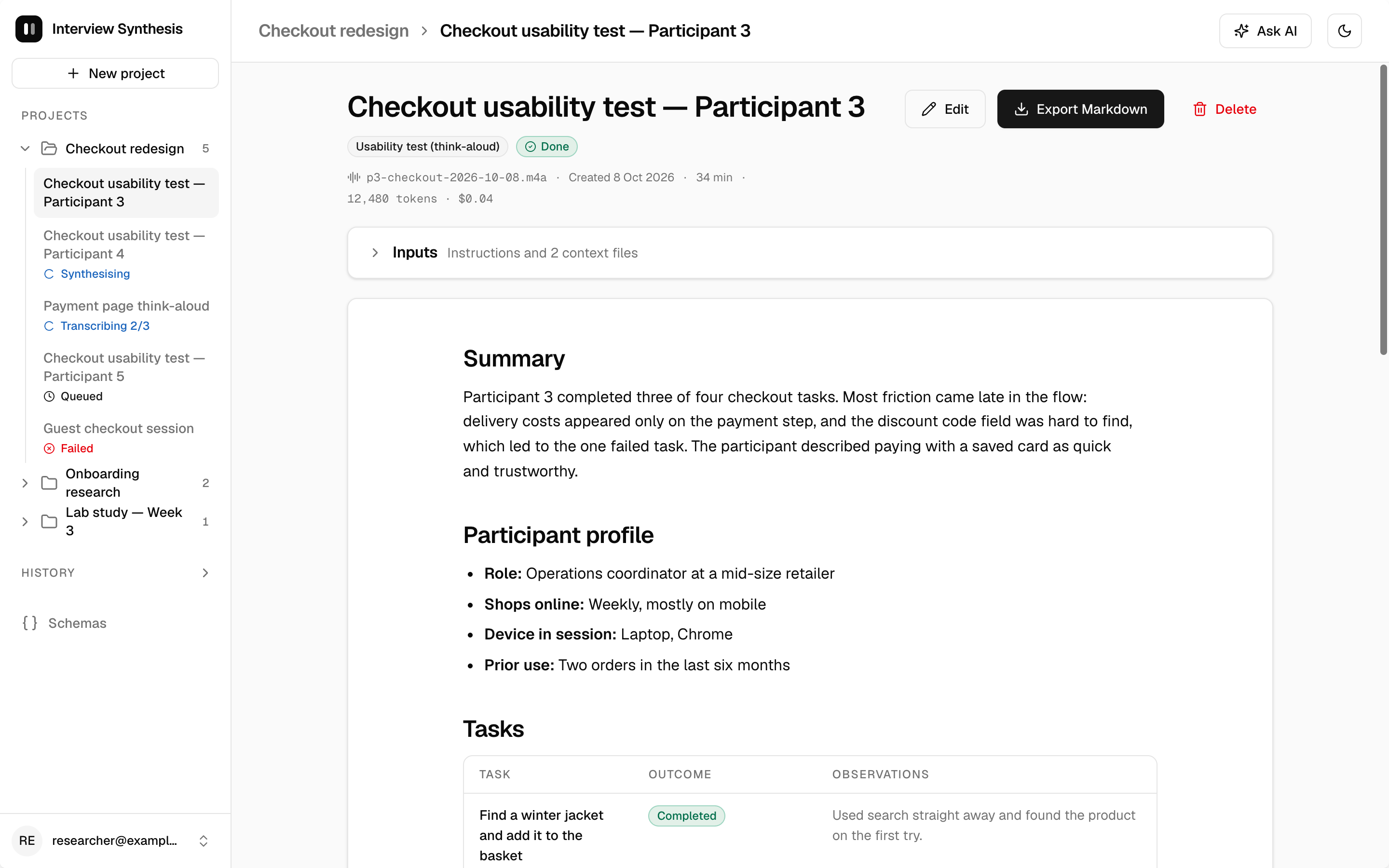Select the Payment page think-aloud item
The image size is (1389, 868).
click(126, 315)
